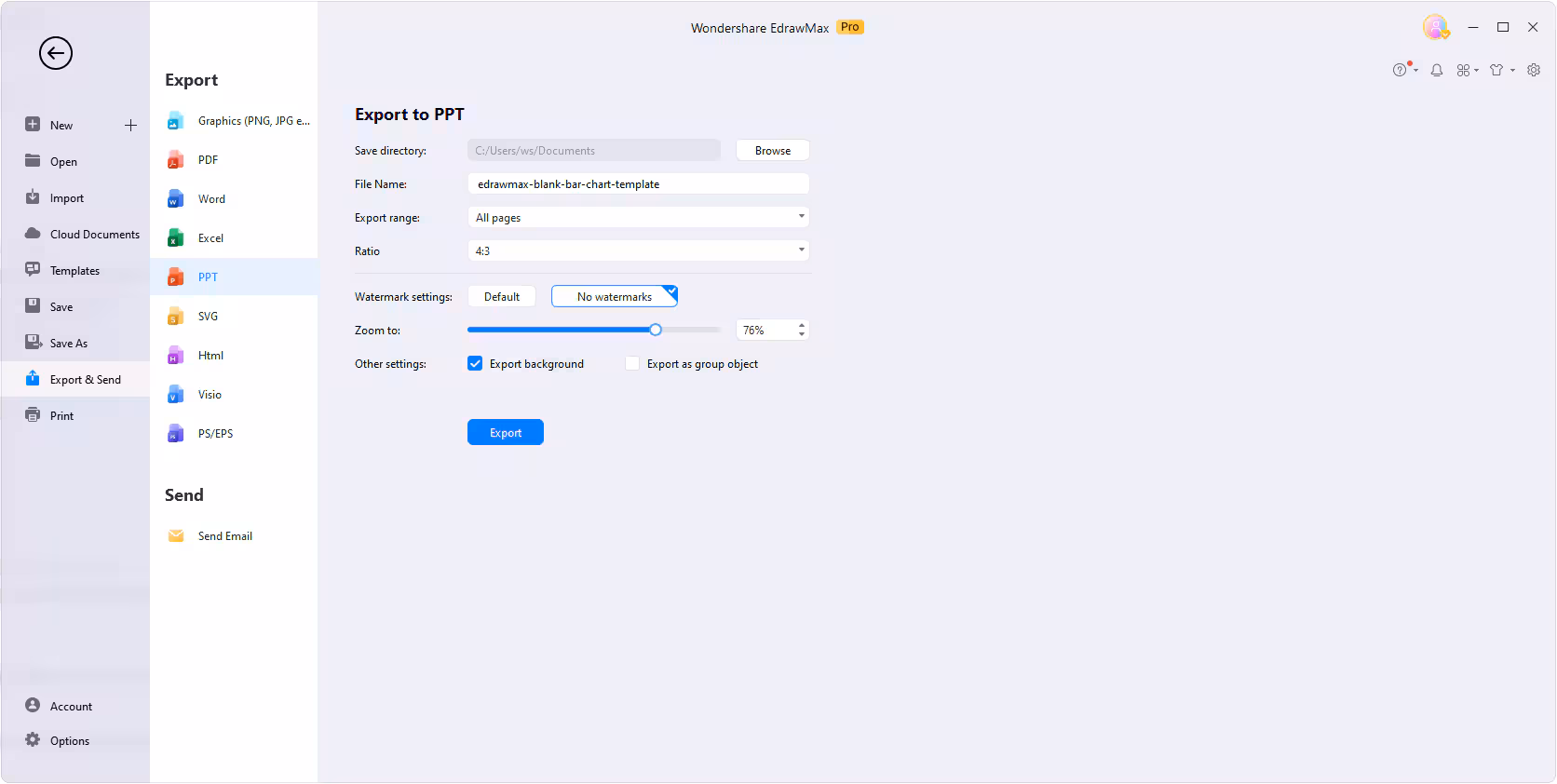
Task: Click the Graphics export format icon
Action: click(x=175, y=121)
